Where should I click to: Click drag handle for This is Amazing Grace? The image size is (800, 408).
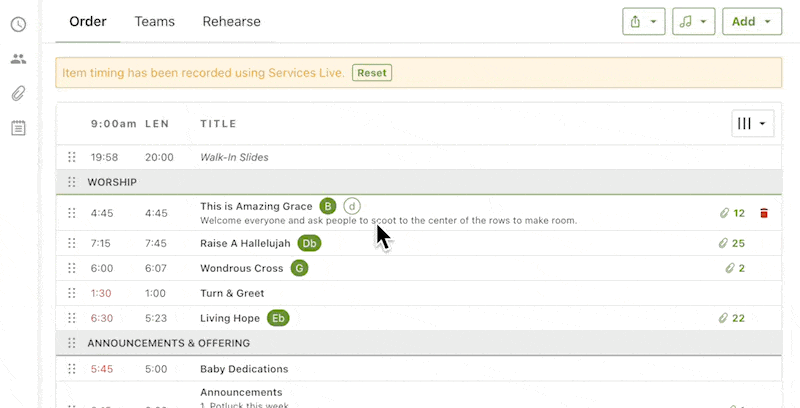[x=71, y=213]
